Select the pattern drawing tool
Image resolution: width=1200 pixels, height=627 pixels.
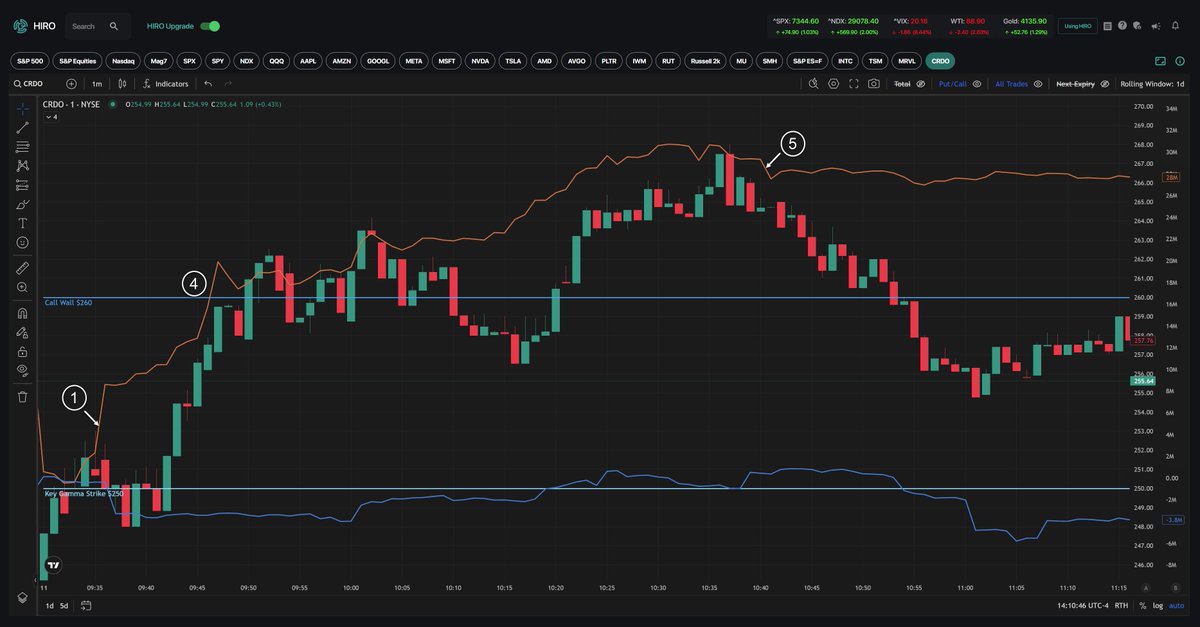[22, 165]
